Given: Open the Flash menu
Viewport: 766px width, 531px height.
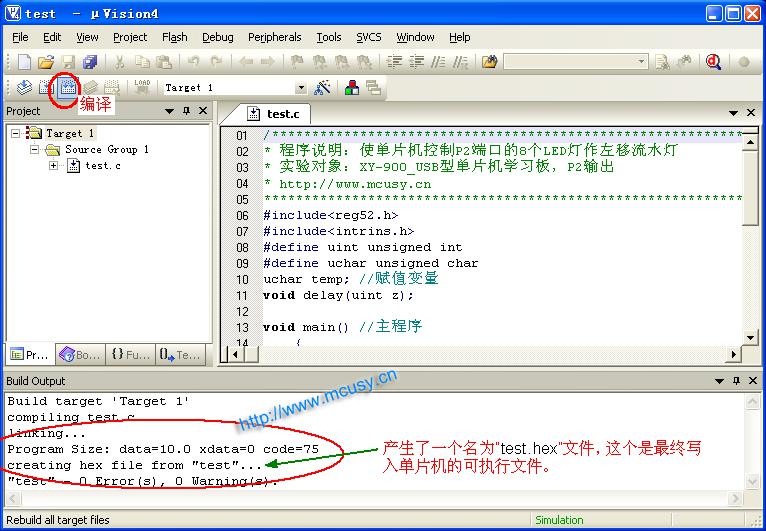Looking at the screenshot, I should coord(174,37).
